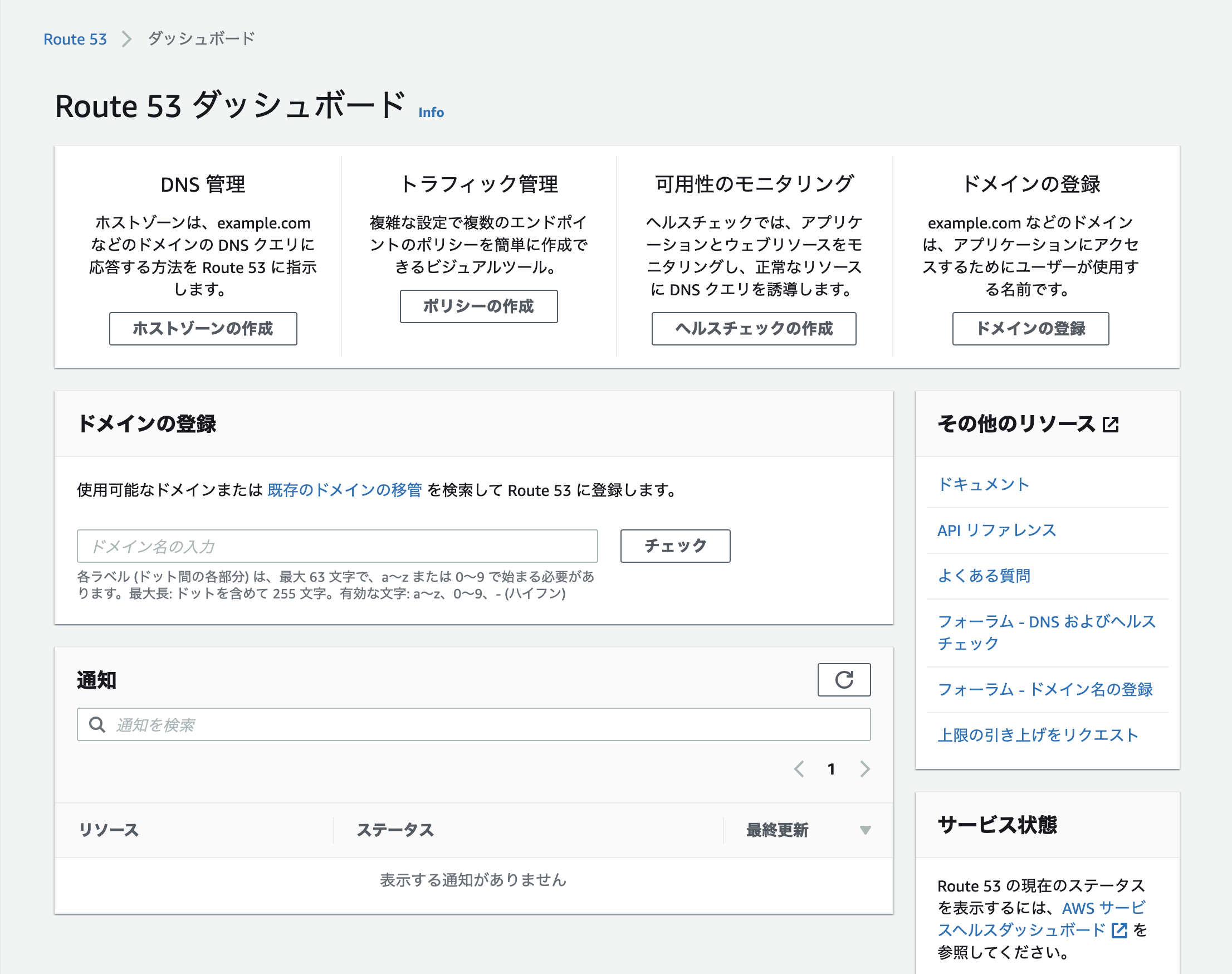Click the ホストゾーンの作成 button
The image size is (1232, 974).
click(203, 328)
